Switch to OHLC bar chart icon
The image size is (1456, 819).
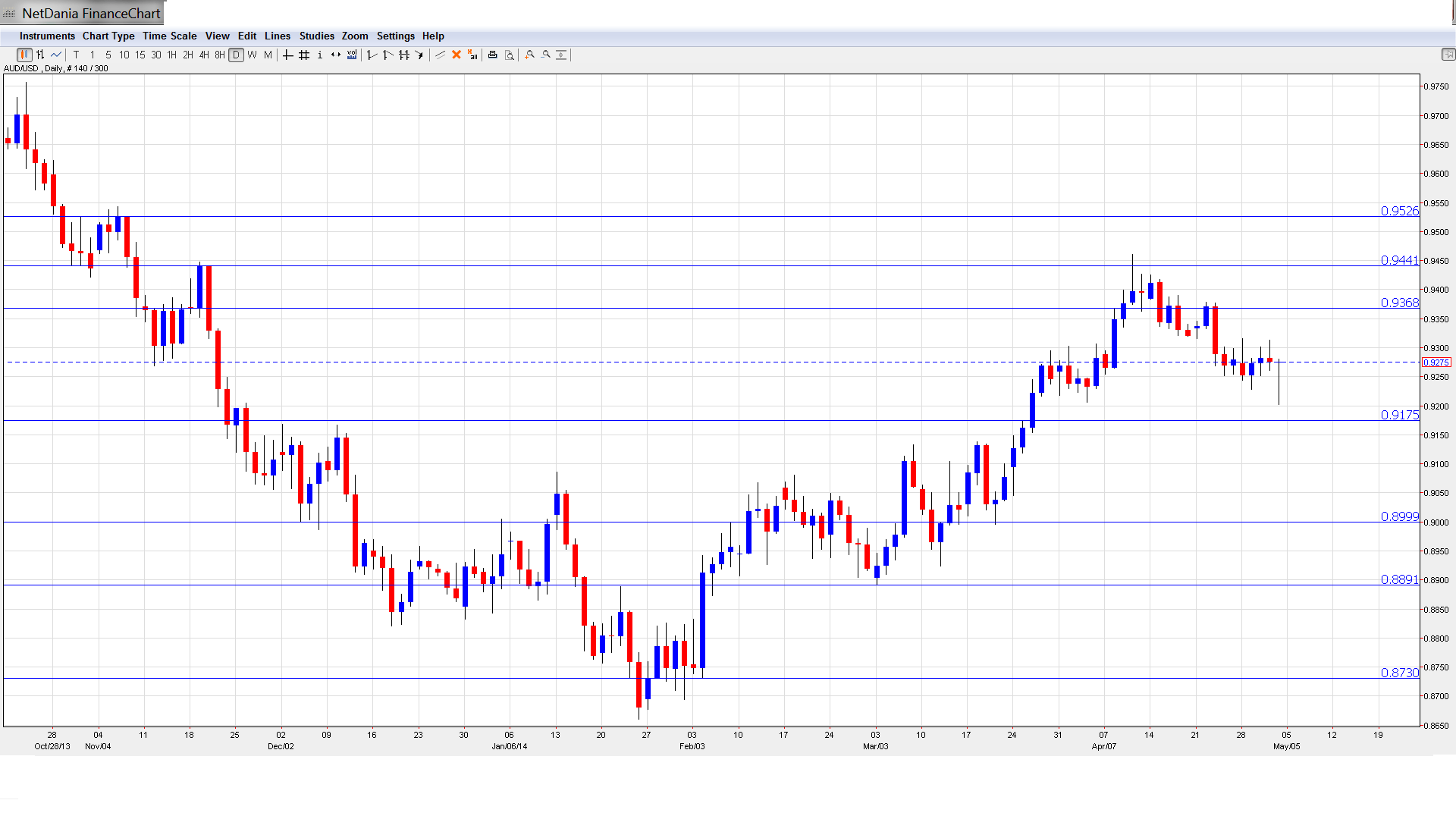pos(40,55)
